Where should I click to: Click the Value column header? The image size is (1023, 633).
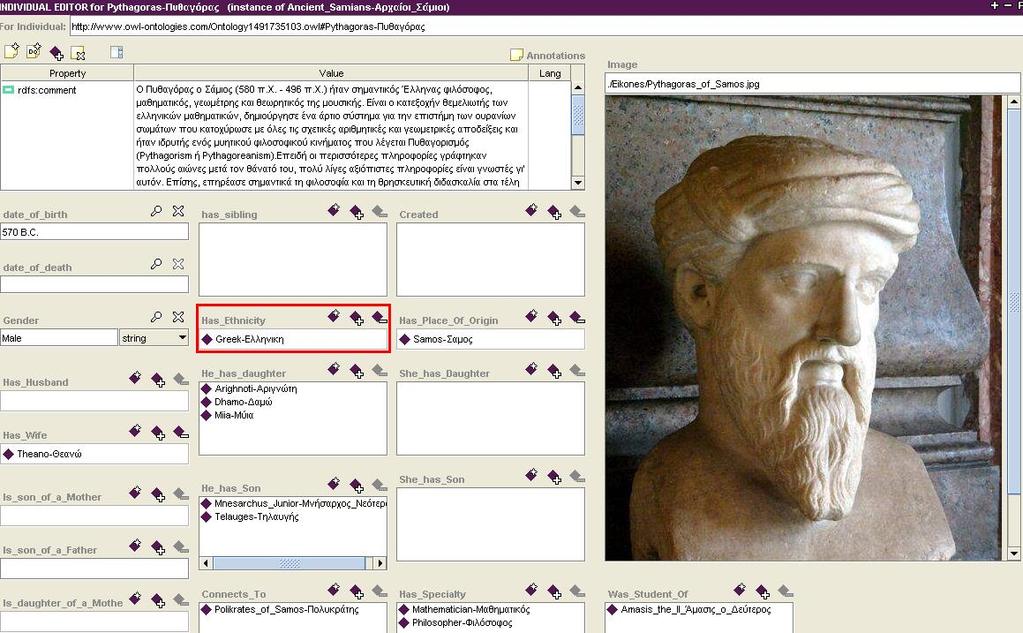[x=331, y=73]
